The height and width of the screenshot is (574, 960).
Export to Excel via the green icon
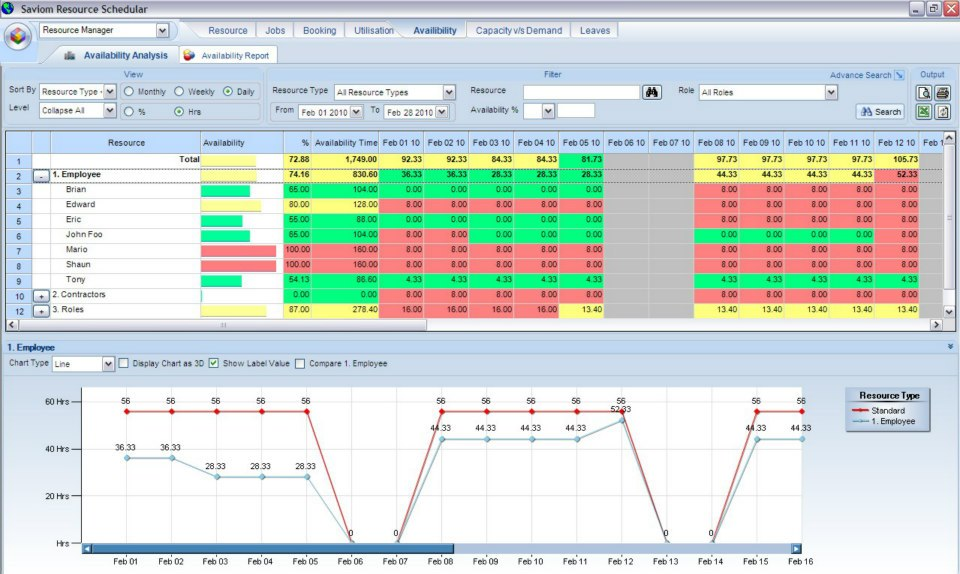pos(924,111)
